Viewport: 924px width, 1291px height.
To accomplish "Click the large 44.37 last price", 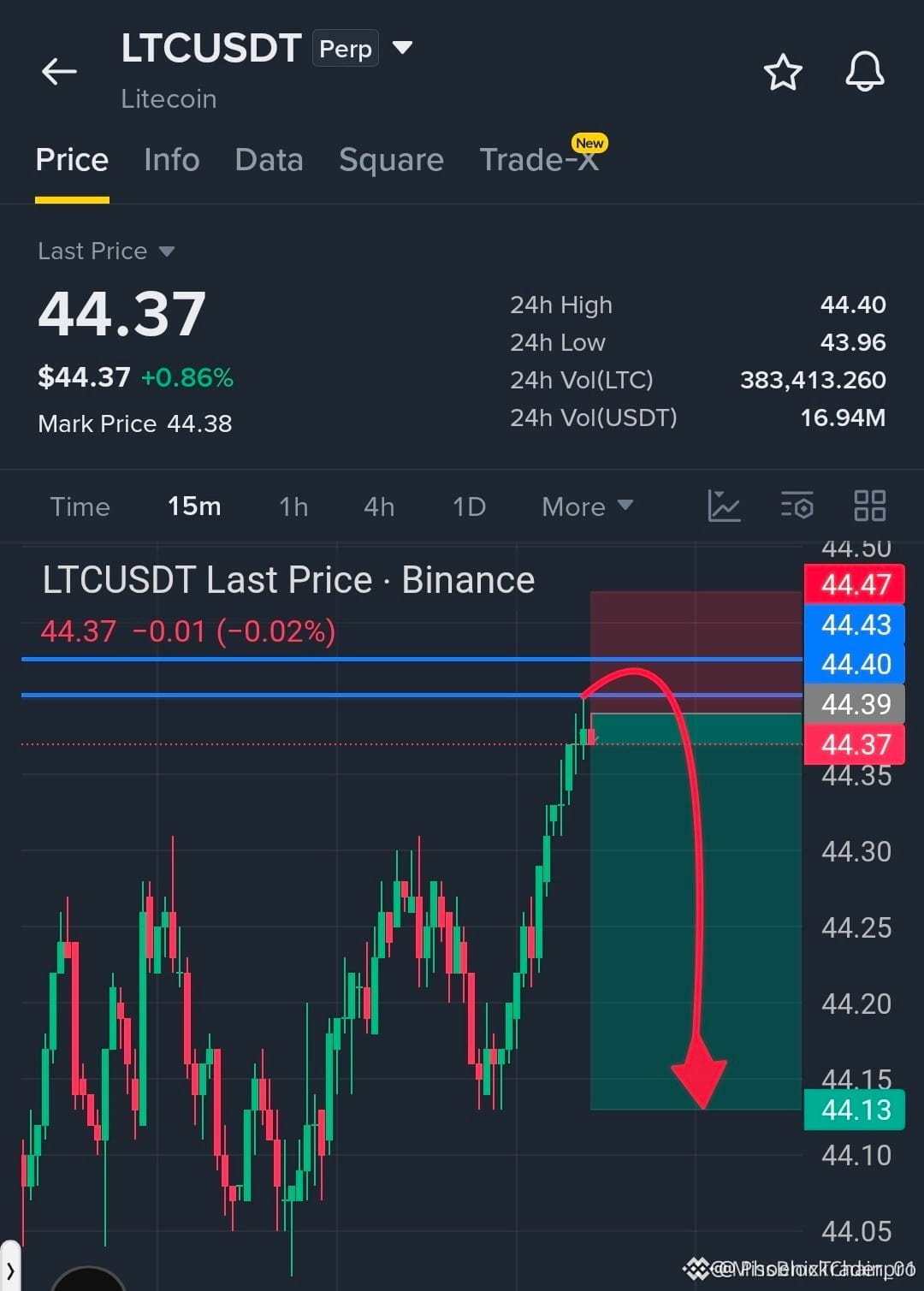I will (122, 313).
